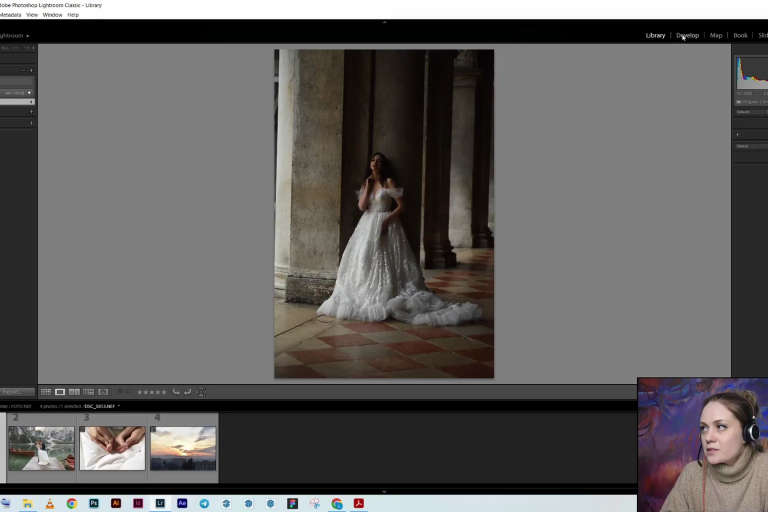This screenshot has width=768, height=512.
Task: Switch to the Map module
Action: [x=716, y=35]
